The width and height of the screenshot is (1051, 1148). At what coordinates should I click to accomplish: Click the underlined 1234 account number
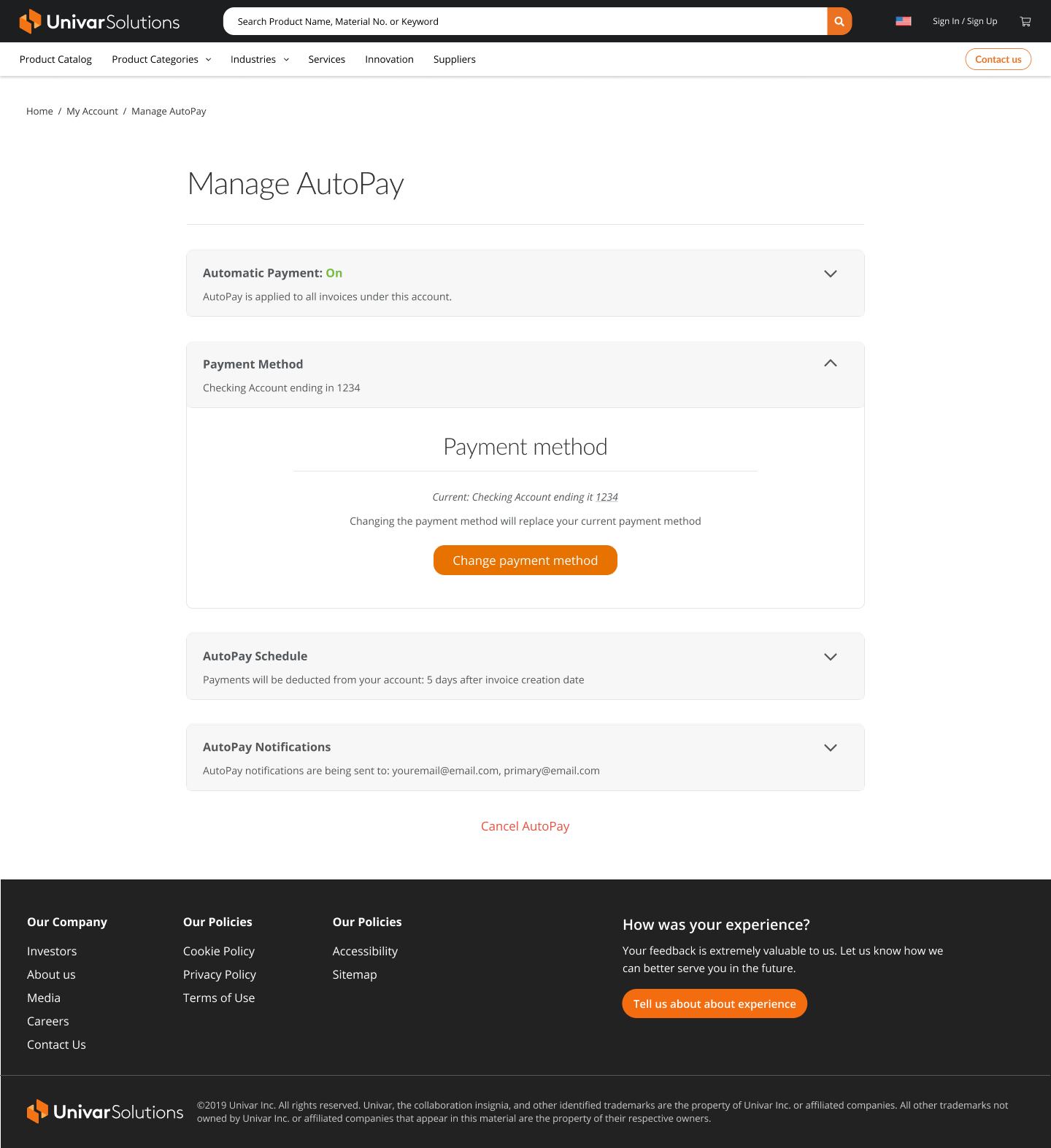point(607,497)
